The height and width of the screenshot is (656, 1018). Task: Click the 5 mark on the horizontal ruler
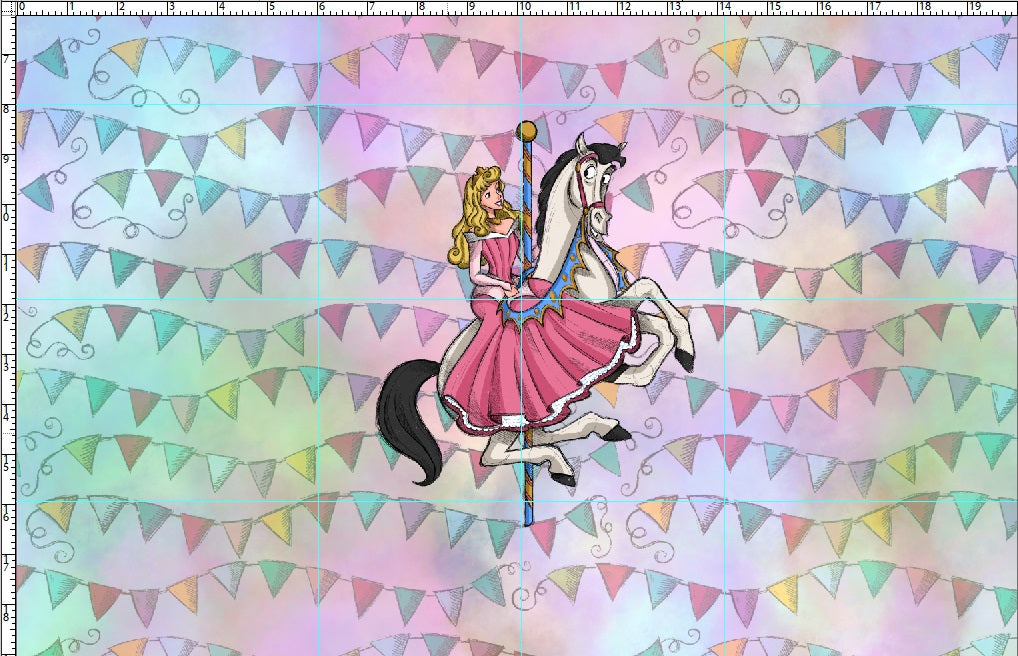coord(270,7)
